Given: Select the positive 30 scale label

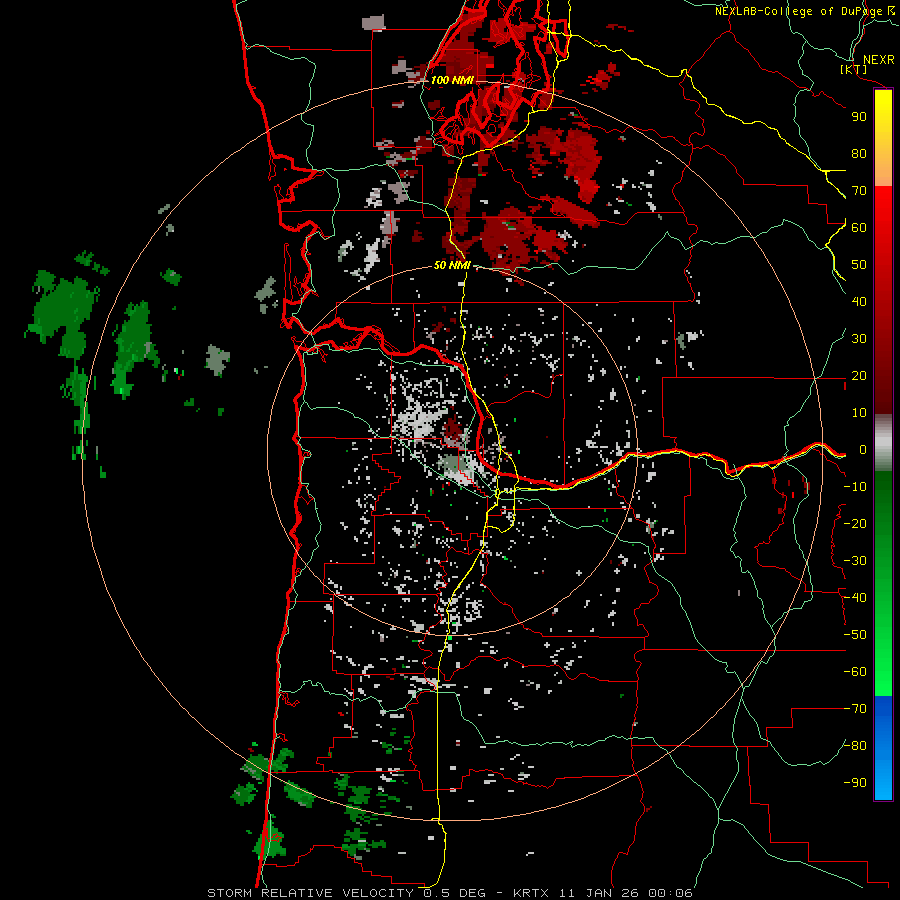Looking at the screenshot, I should coord(859,339).
